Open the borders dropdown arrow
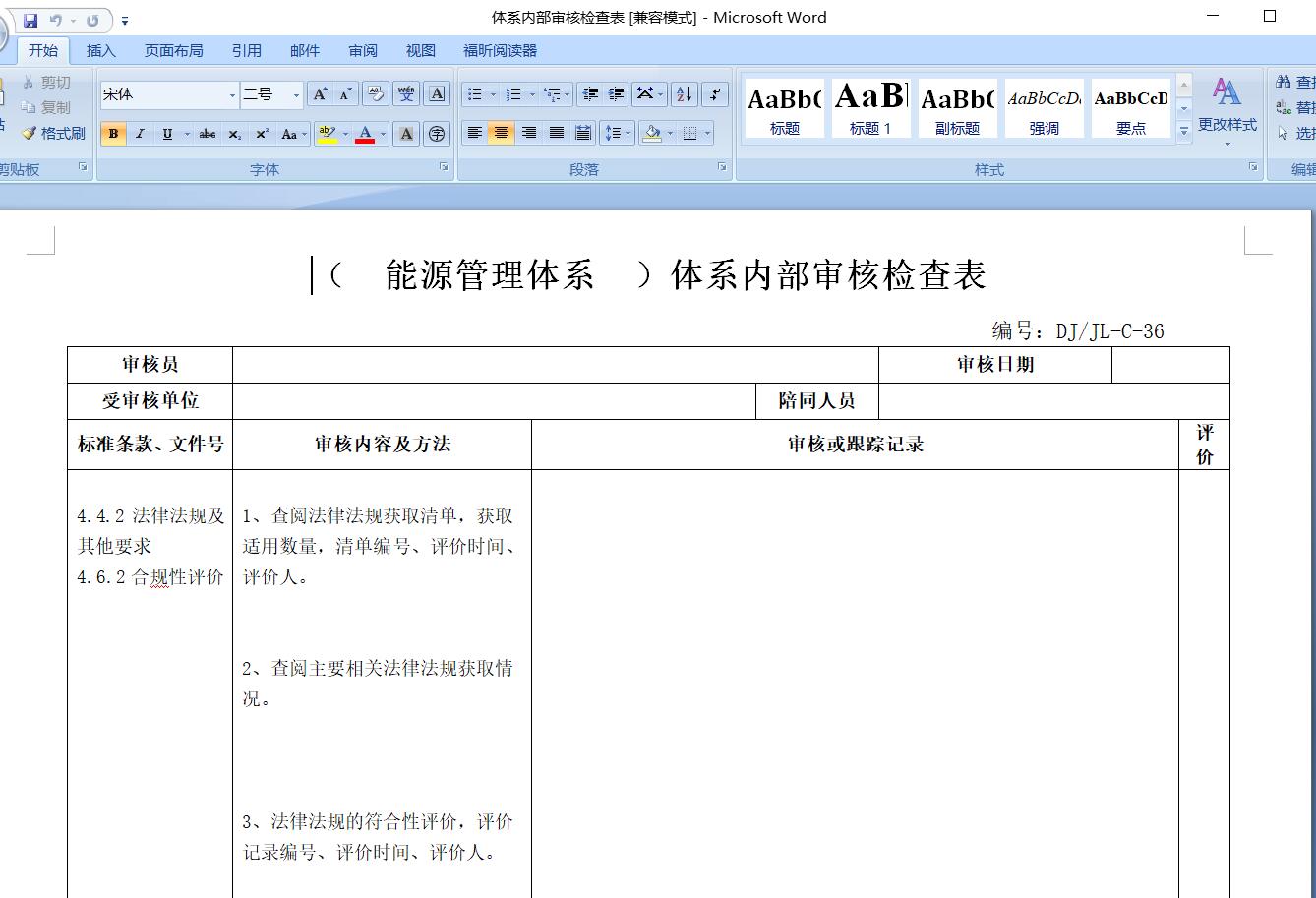The image size is (1316, 898). (707, 134)
